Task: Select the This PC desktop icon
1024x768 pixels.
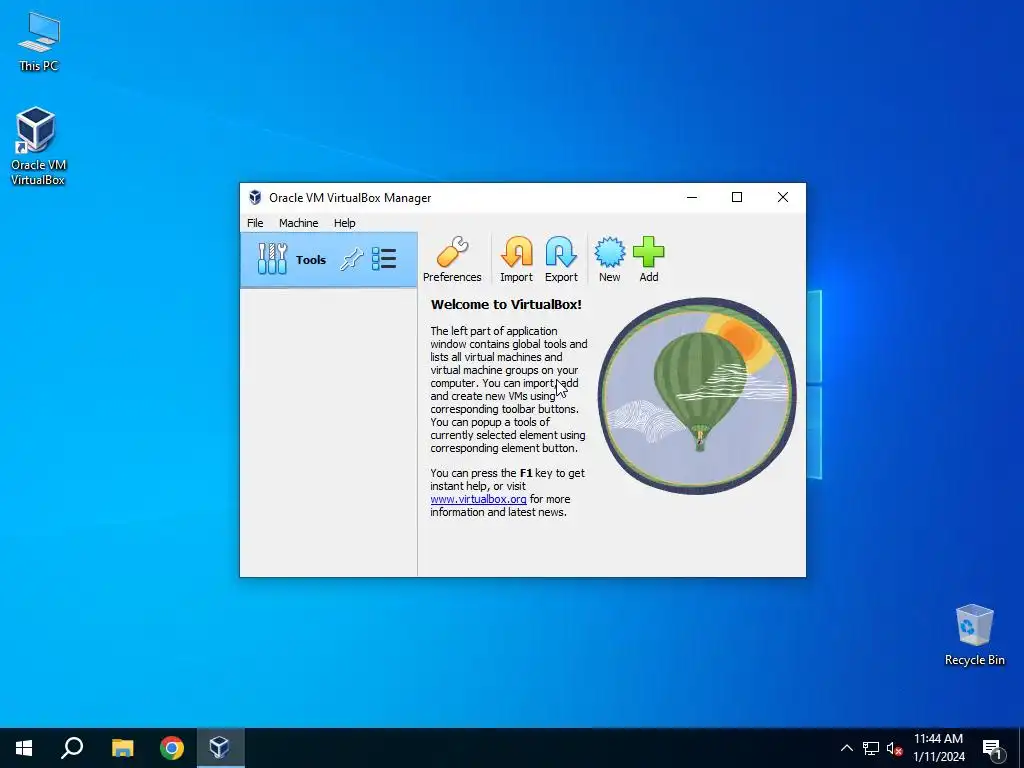Action: pos(39,42)
